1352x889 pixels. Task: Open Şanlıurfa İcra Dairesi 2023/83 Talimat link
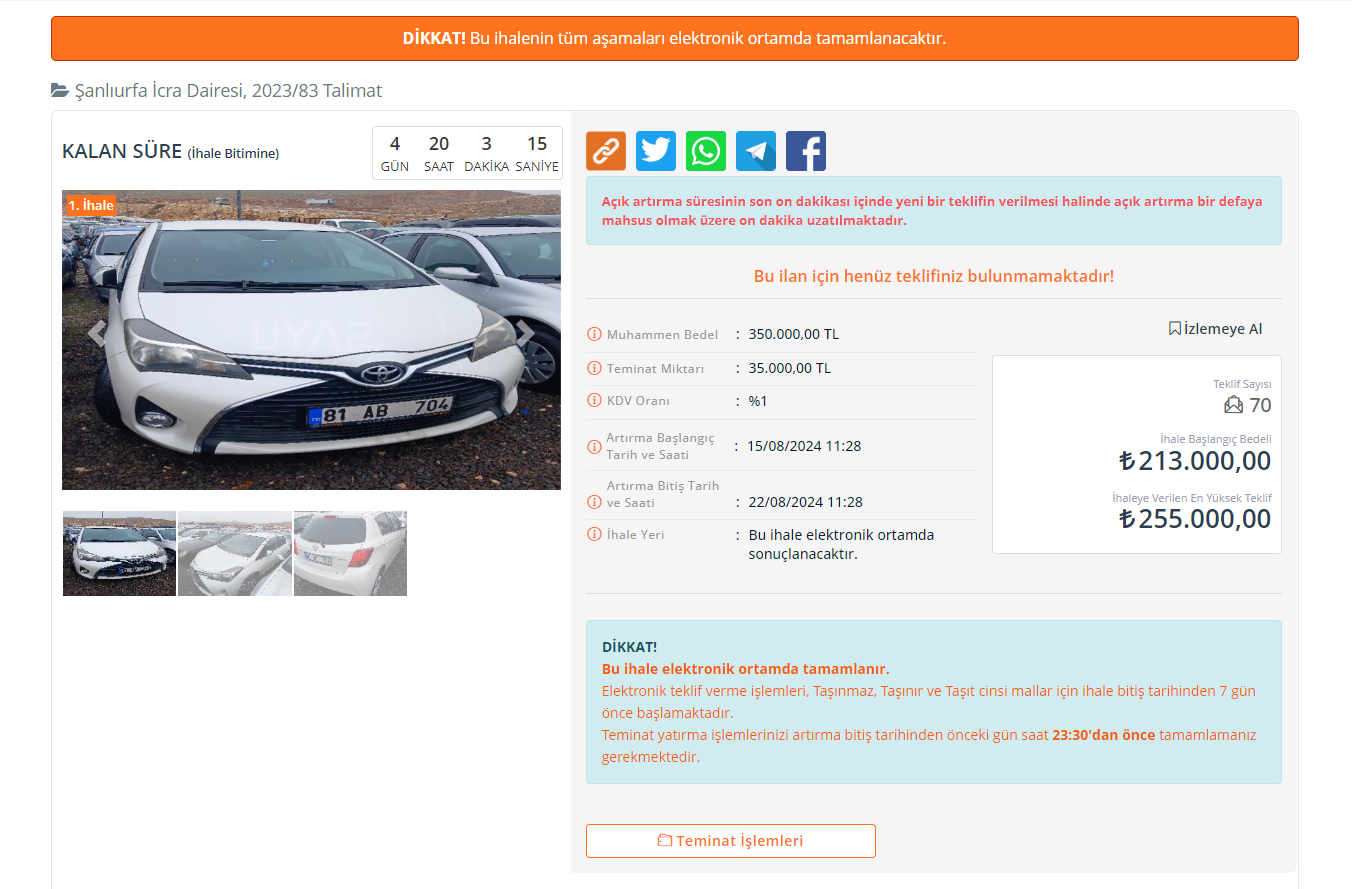point(228,91)
